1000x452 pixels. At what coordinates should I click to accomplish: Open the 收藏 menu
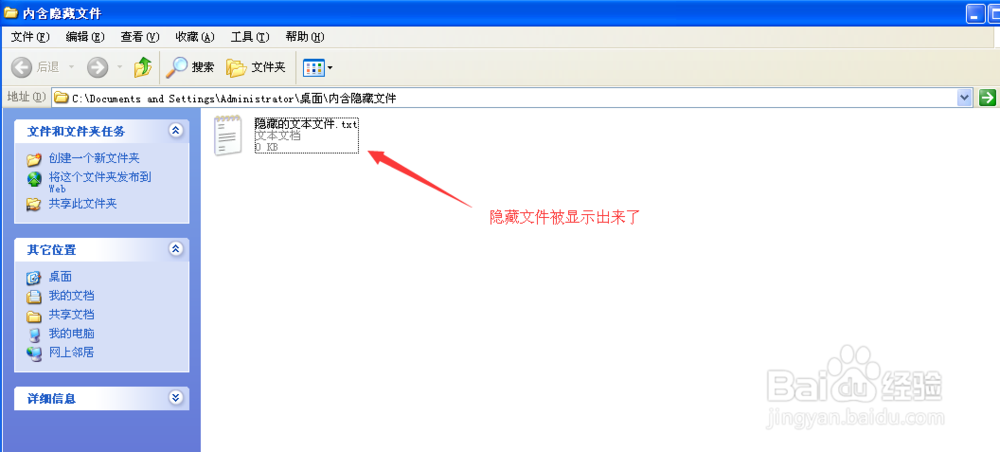195,37
